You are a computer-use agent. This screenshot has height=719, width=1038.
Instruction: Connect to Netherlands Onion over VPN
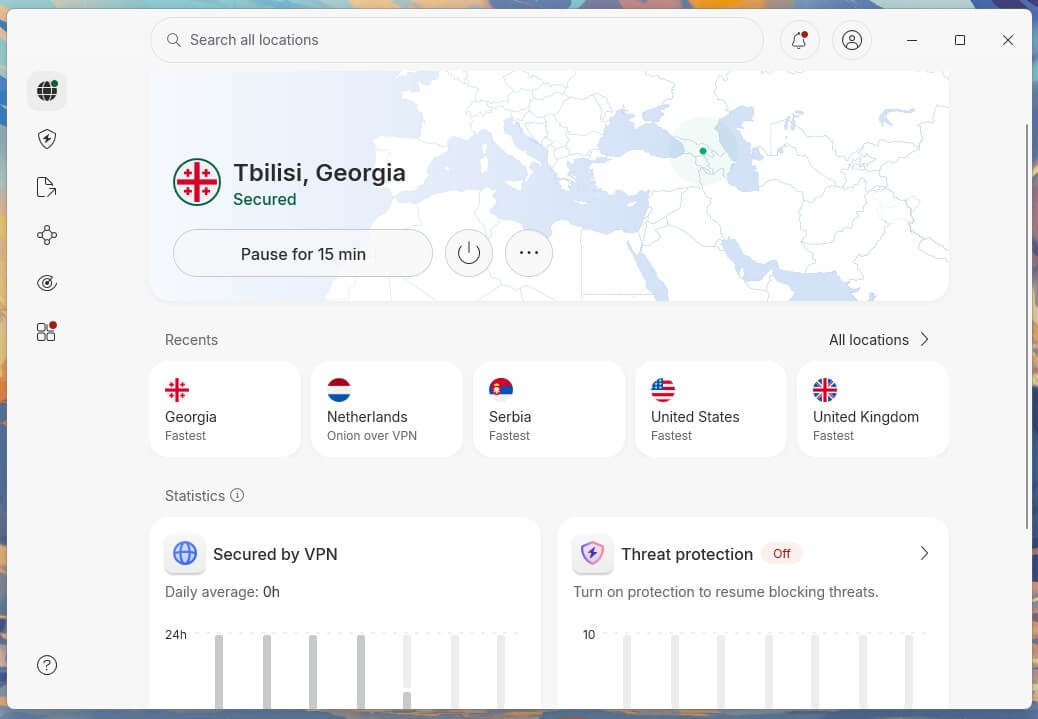click(x=387, y=409)
